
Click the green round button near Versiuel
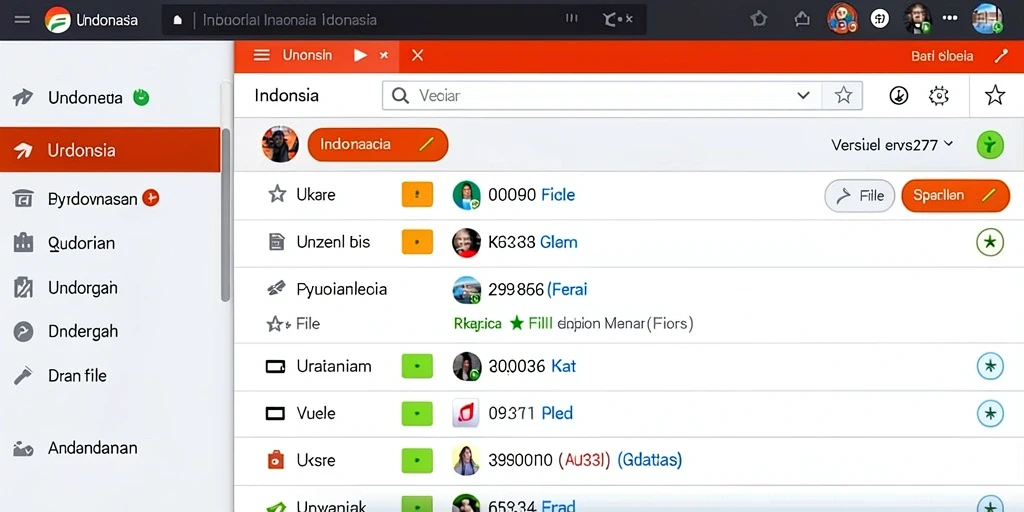point(989,144)
